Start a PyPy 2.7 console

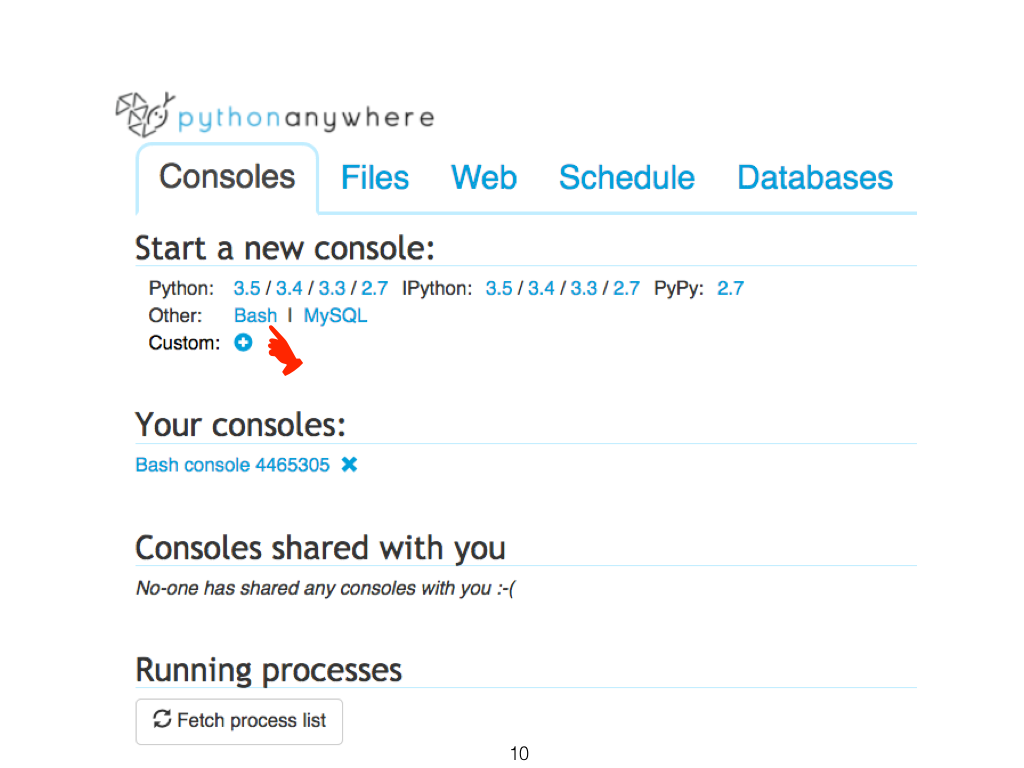tap(731, 288)
